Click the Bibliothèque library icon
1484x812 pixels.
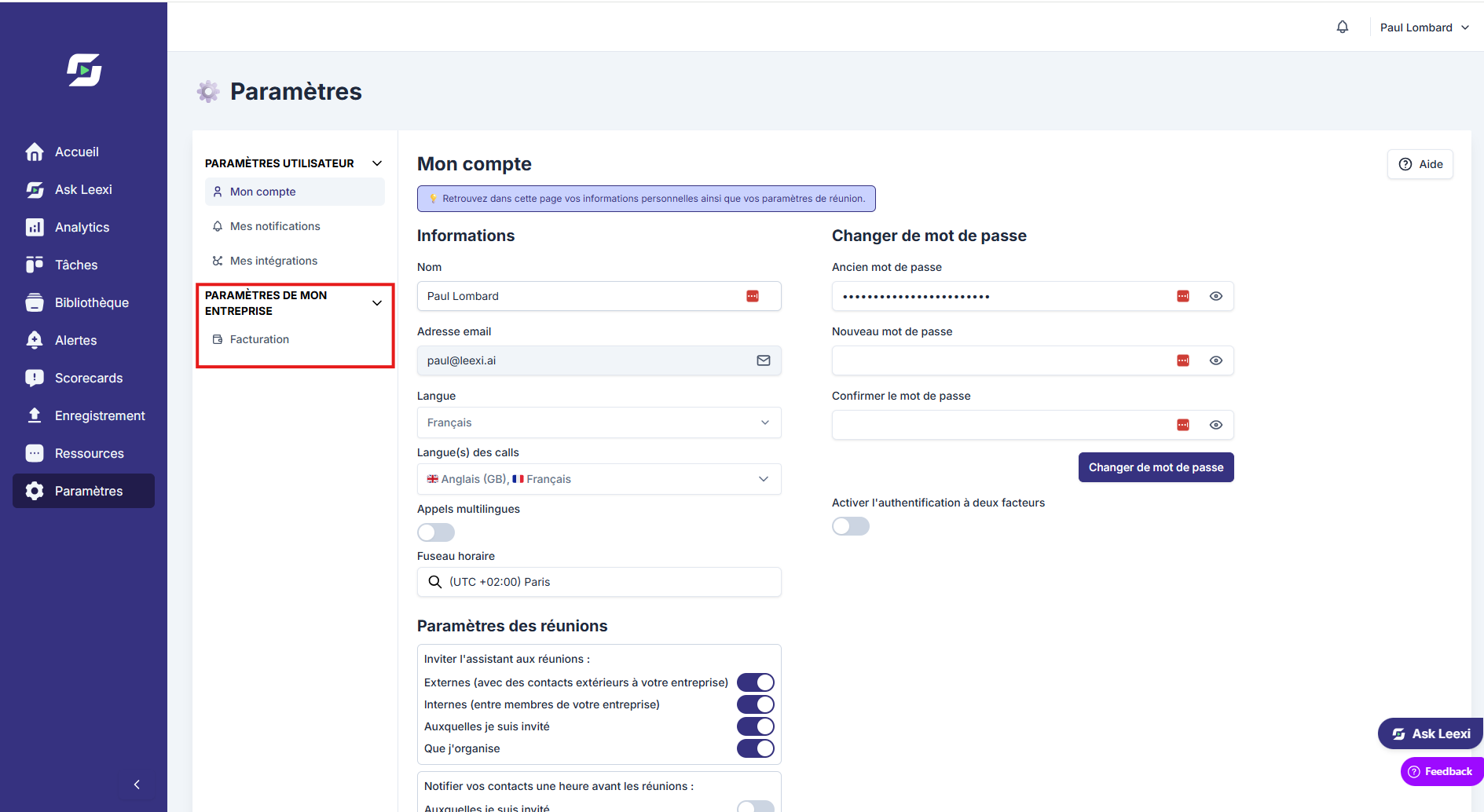35,302
